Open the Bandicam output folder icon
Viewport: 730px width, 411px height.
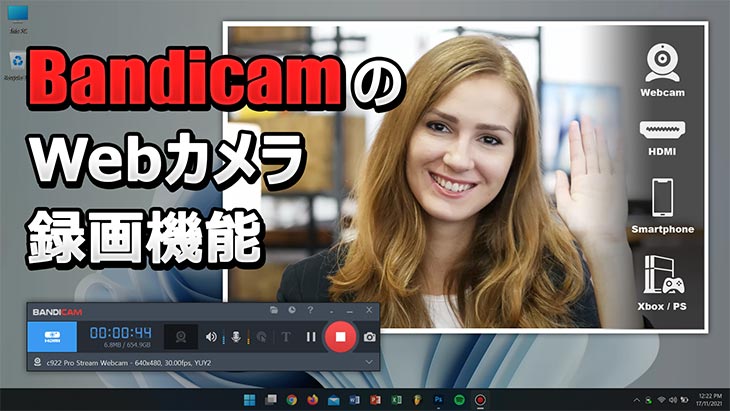coord(274,310)
